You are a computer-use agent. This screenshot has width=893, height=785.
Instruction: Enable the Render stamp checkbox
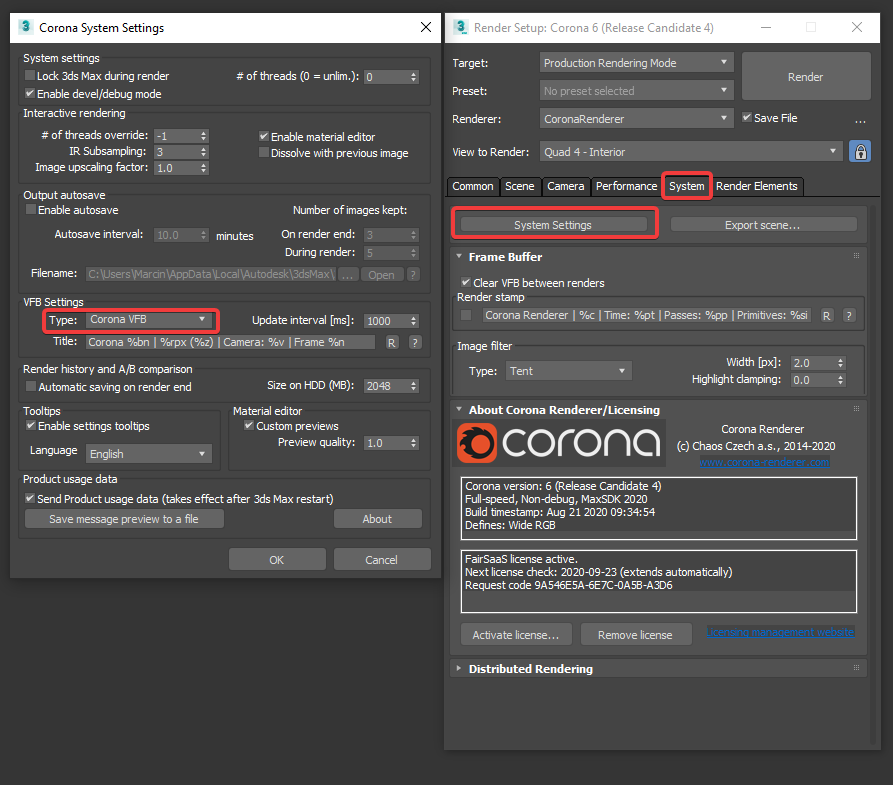click(466, 315)
